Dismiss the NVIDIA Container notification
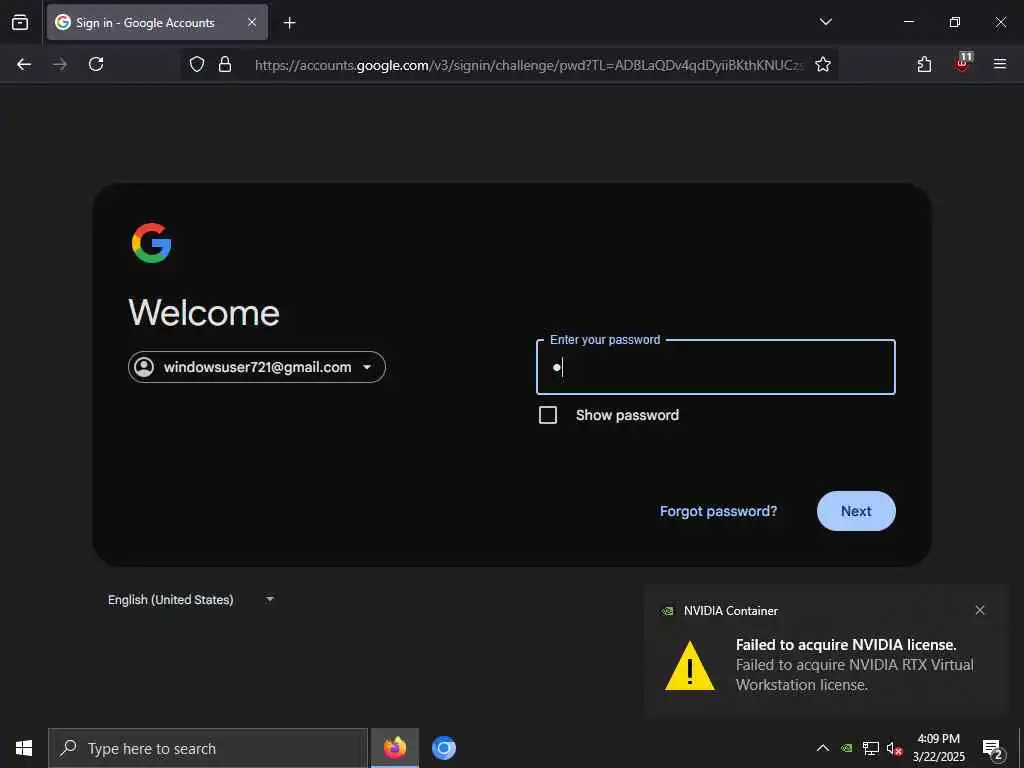 [980, 610]
